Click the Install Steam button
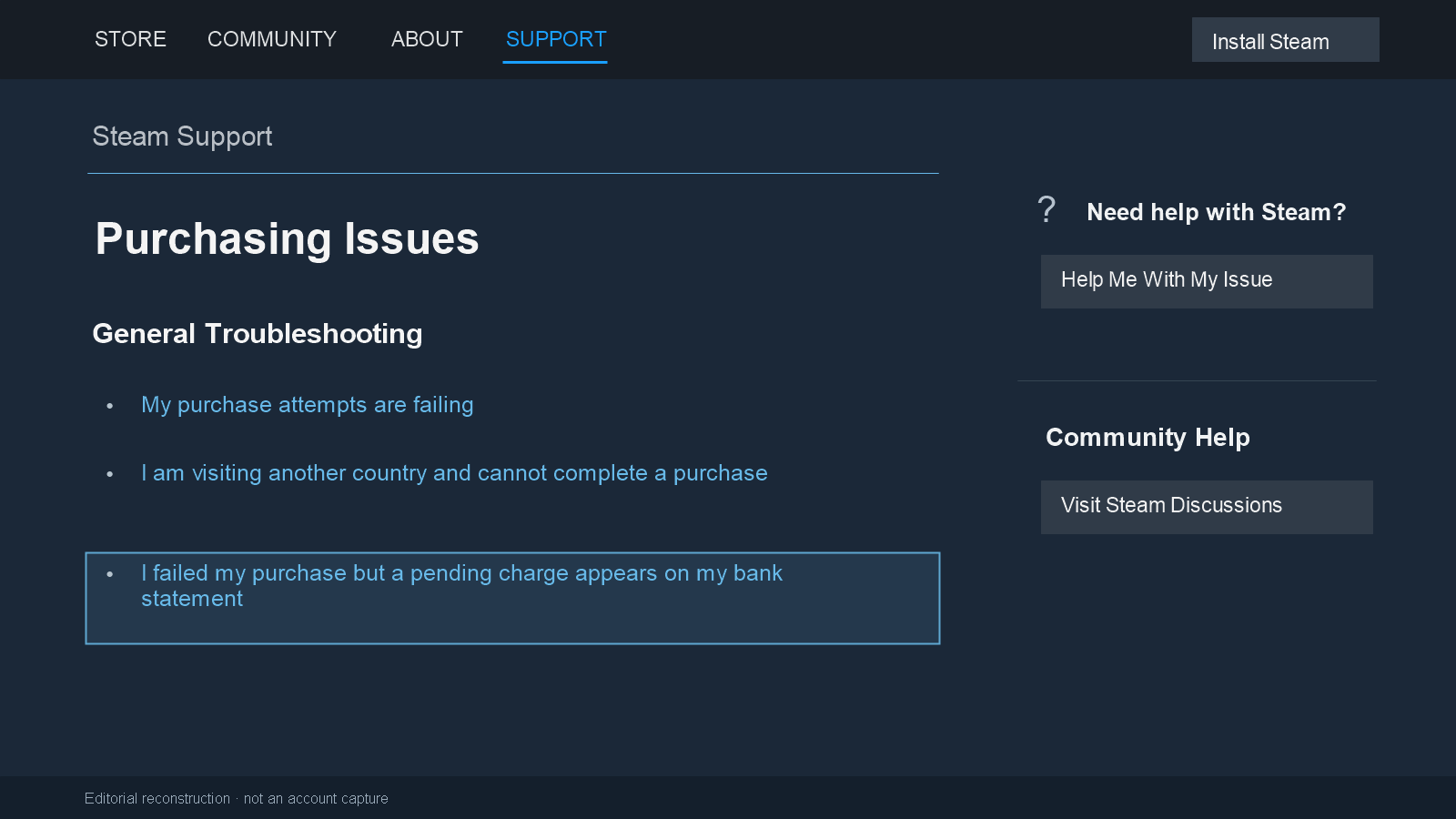Screen dimensions: 1456x819 [x=1285, y=40]
